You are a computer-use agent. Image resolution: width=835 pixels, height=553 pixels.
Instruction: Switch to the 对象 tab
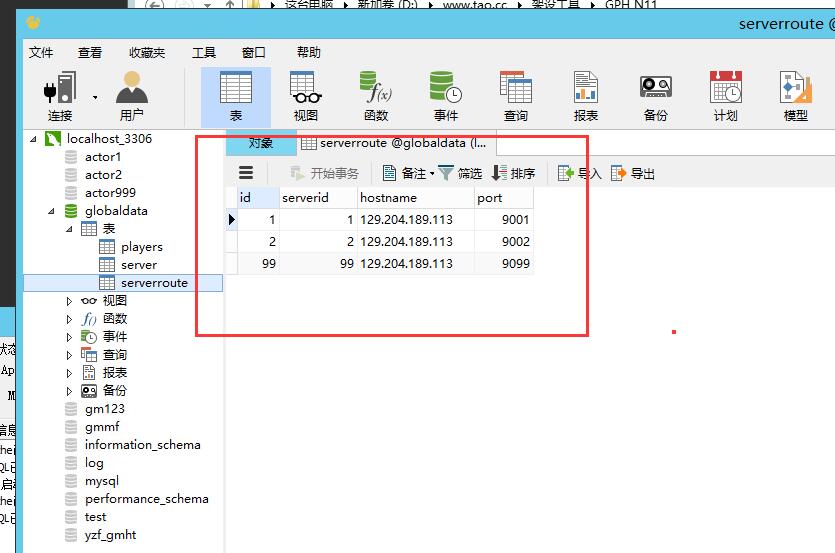[x=260, y=143]
